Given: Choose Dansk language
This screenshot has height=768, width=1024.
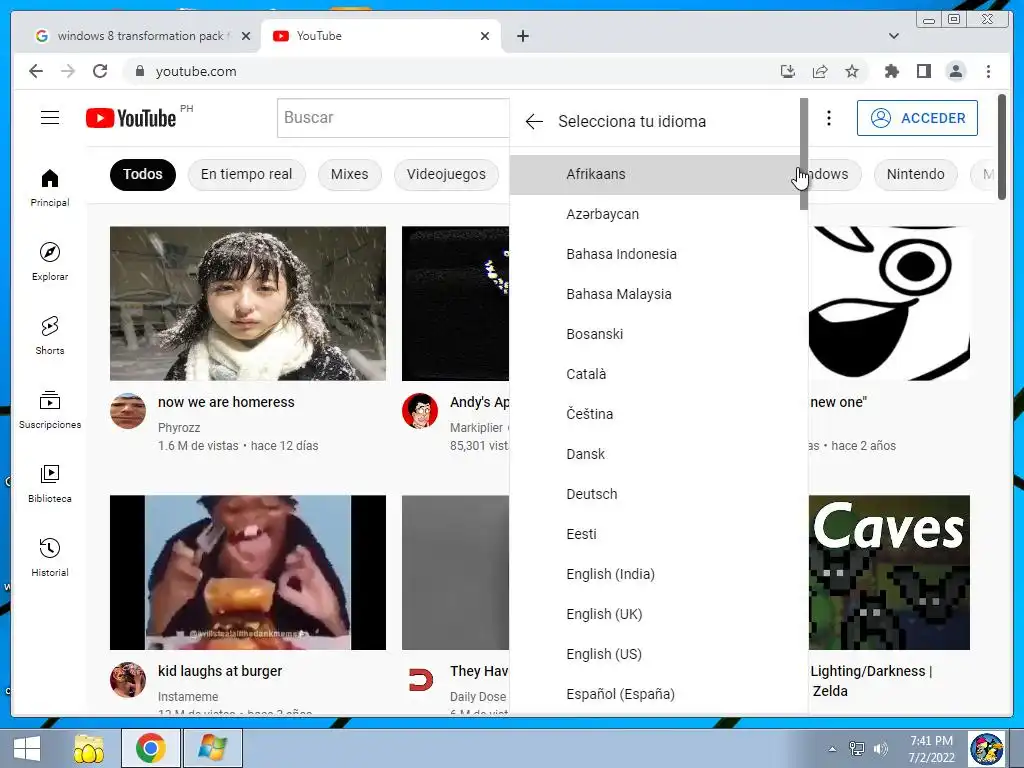Looking at the screenshot, I should tap(654, 454).
